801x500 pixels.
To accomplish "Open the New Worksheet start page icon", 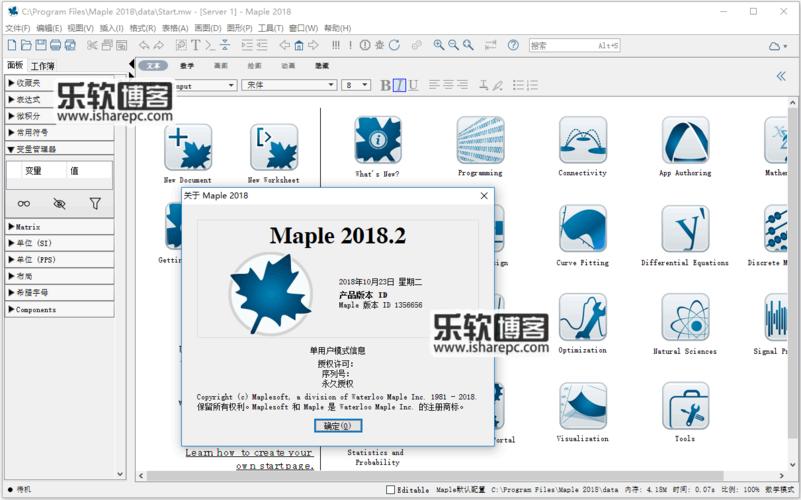I will click(274, 147).
